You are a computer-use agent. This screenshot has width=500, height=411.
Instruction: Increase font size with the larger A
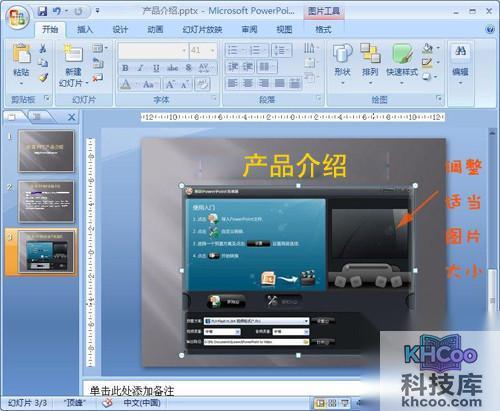click(x=170, y=84)
